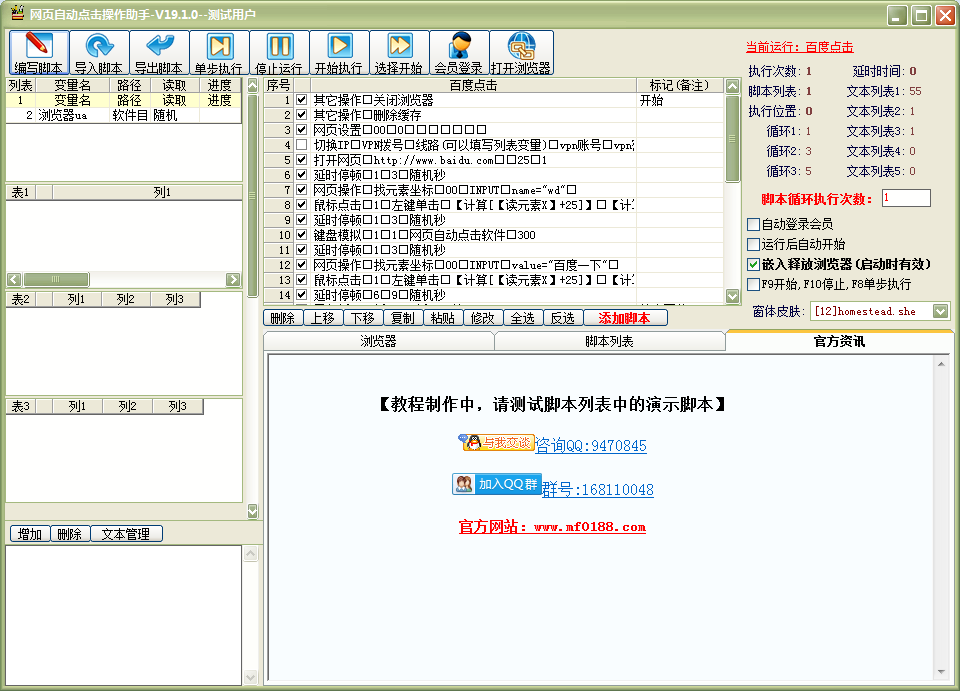Start the script via 开始执行 icon
Screen dimensions: 960x691
click(x=339, y=48)
